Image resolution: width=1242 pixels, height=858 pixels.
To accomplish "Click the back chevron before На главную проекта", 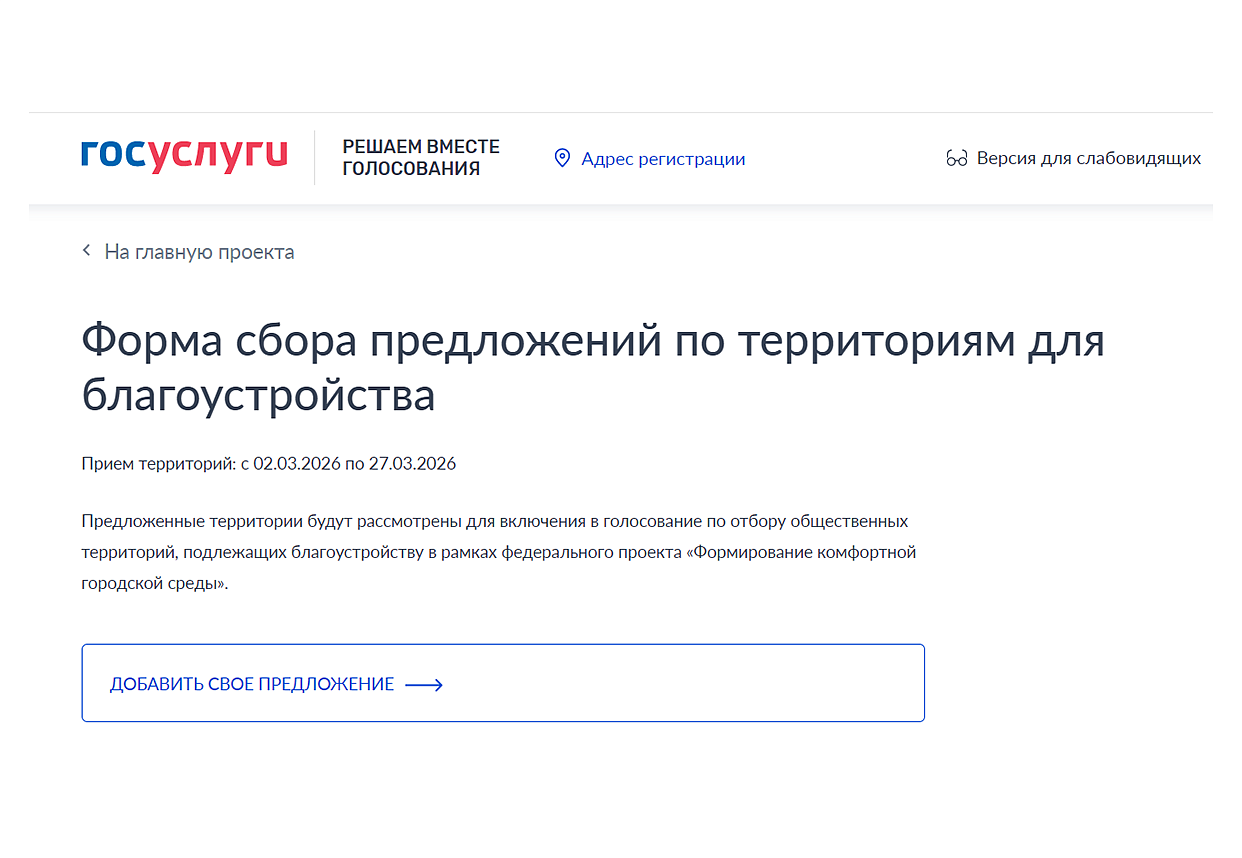I will click(86, 251).
